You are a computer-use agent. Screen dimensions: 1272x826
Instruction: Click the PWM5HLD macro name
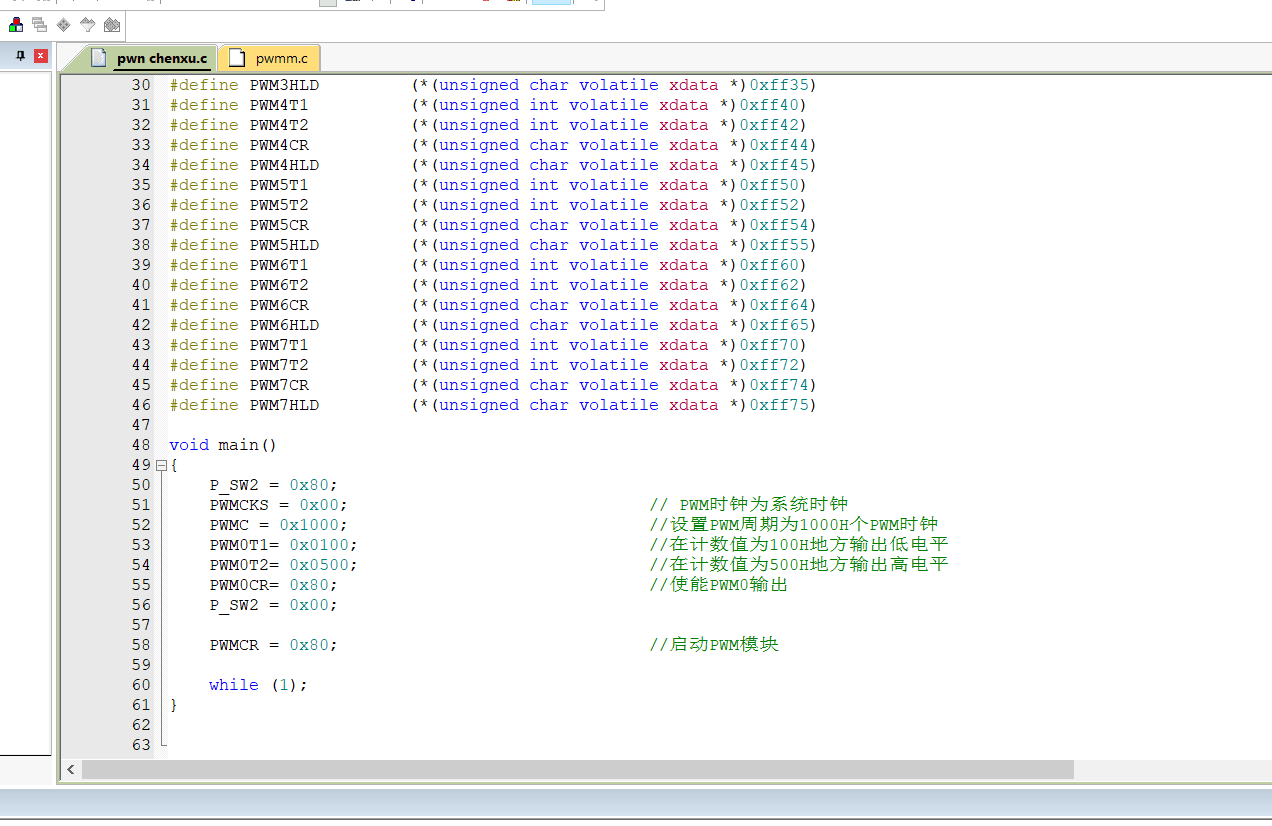[x=284, y=245]
